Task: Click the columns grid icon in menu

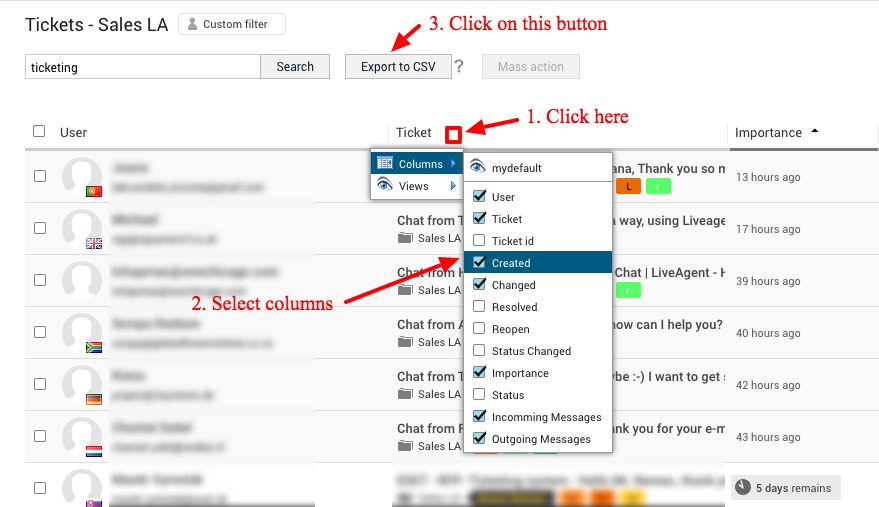Action: [385, 163]
